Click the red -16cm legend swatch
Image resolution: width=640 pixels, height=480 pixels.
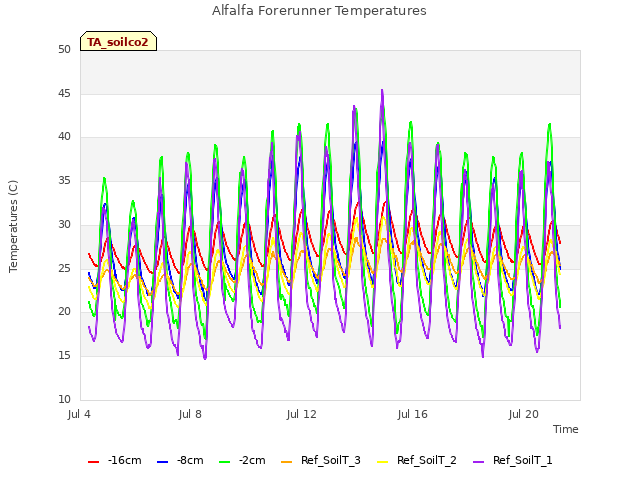click(x=93, y=462)
